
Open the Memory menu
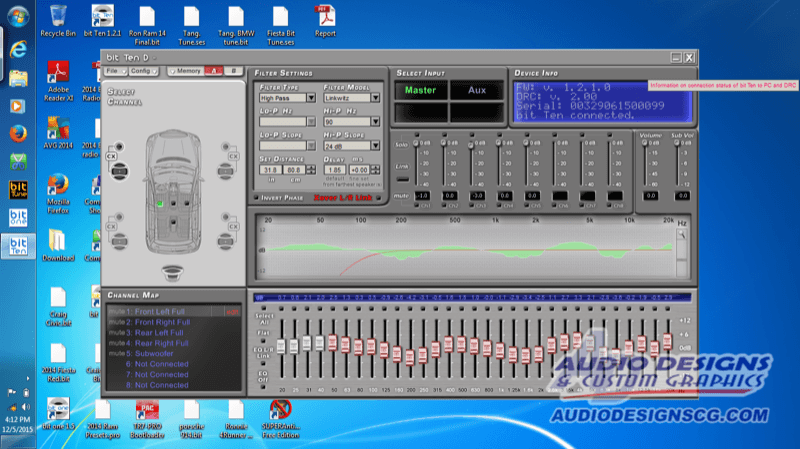pos(186,71)
